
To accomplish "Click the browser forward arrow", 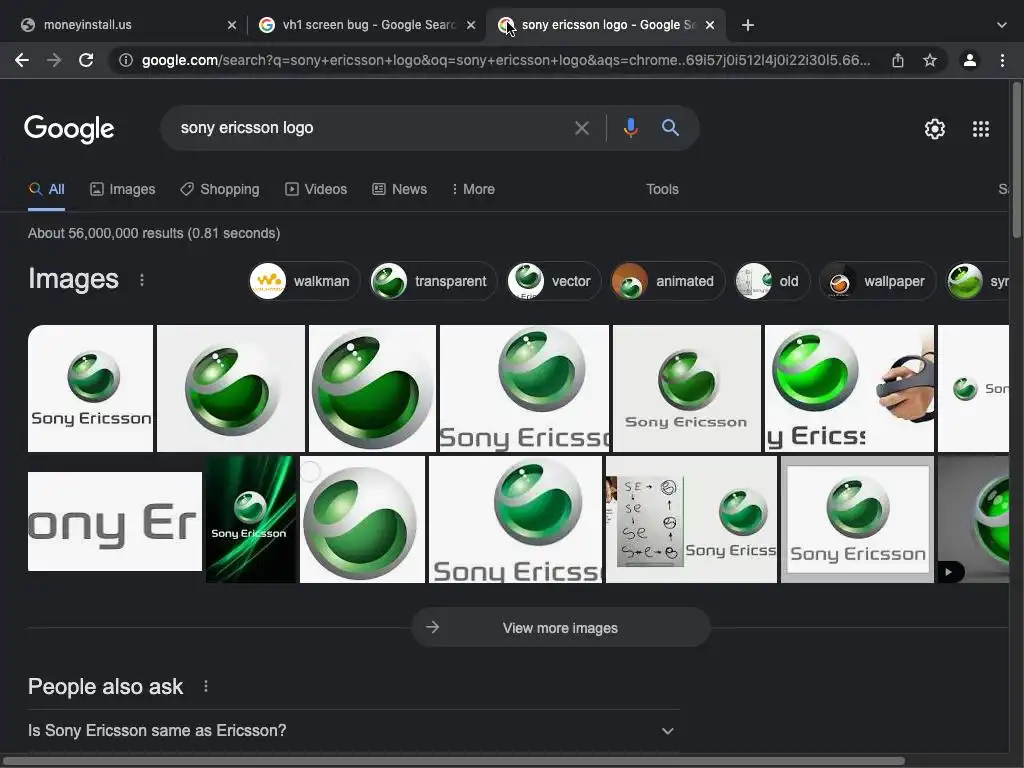I will click(x=54, y=60).
